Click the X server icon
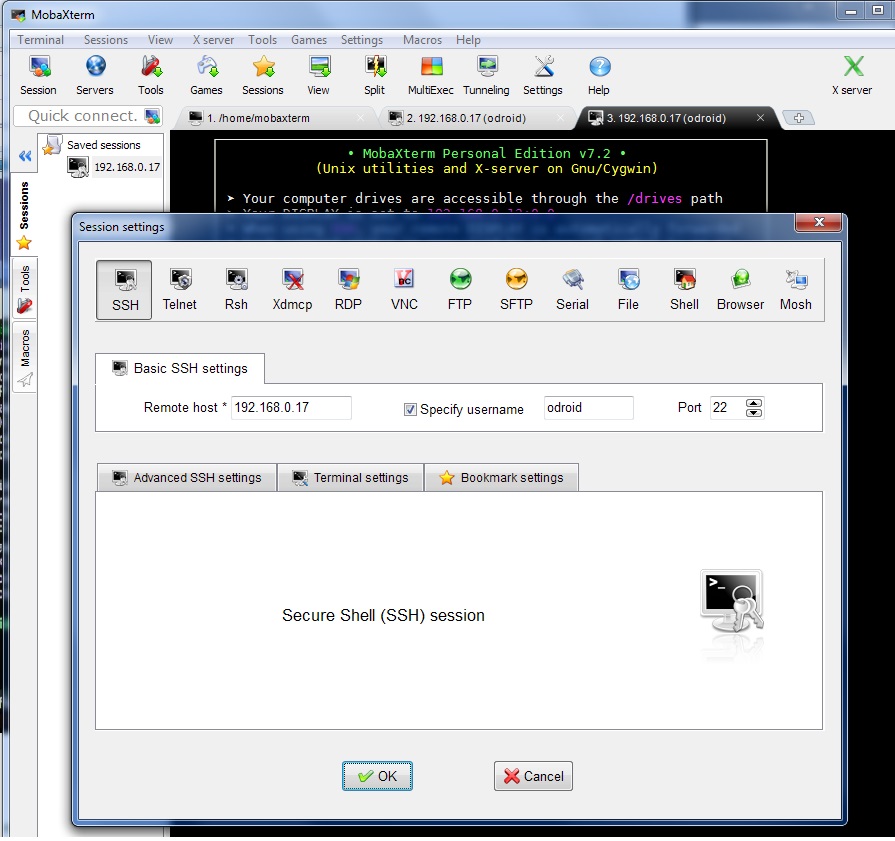 (x=852, y=76)
